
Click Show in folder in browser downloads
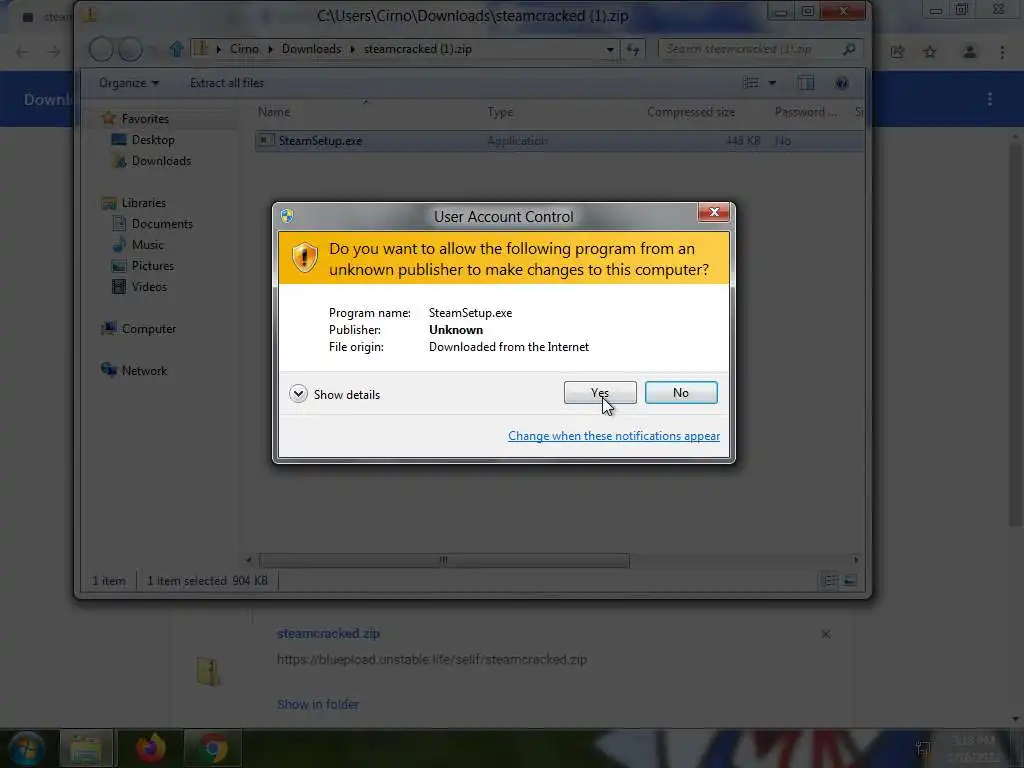318,704
